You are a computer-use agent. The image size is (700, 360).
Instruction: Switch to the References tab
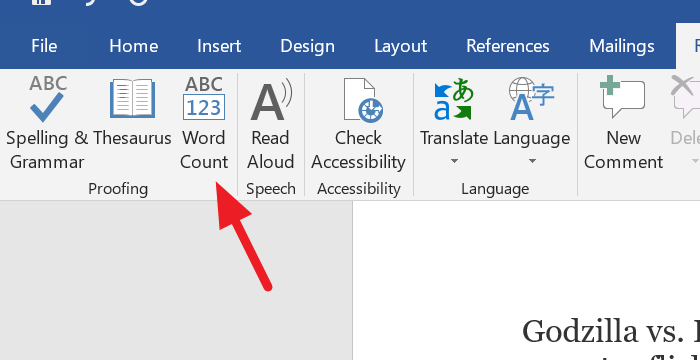point(508,46)
